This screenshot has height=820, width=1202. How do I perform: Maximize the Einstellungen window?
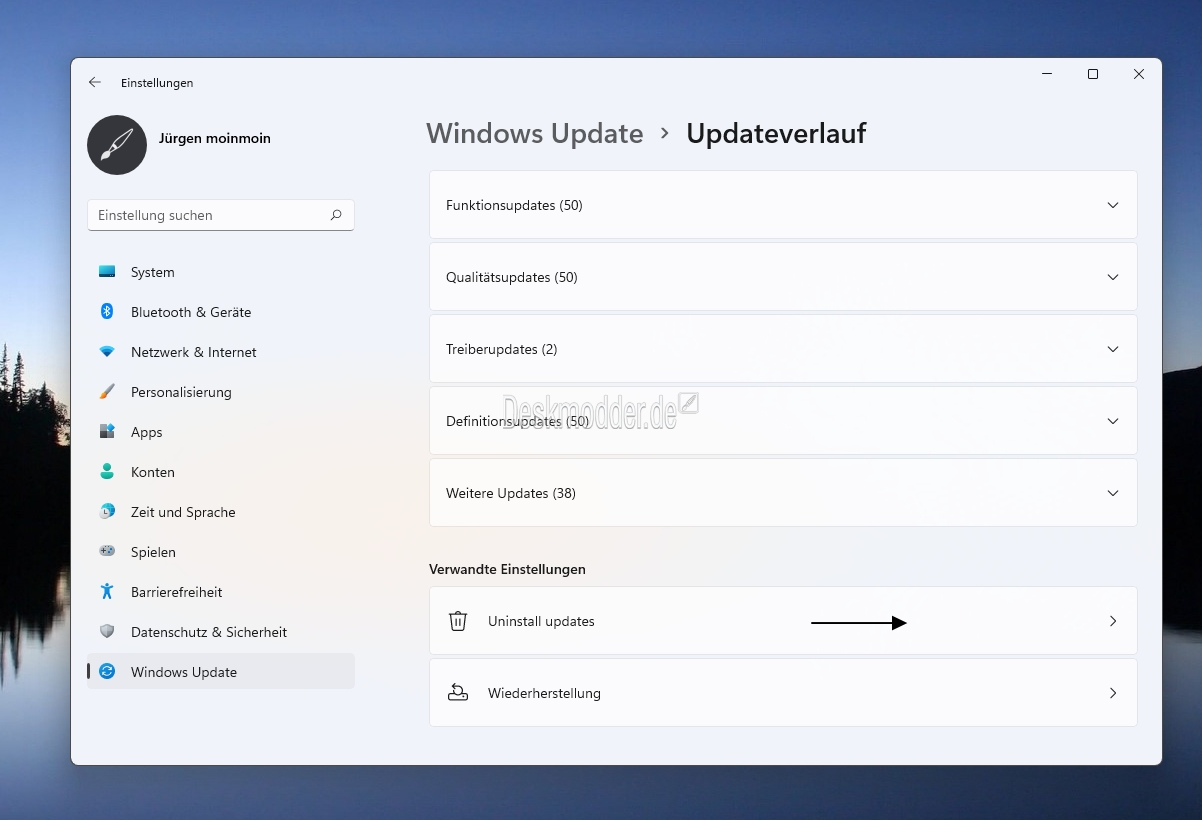(1093, 74)
